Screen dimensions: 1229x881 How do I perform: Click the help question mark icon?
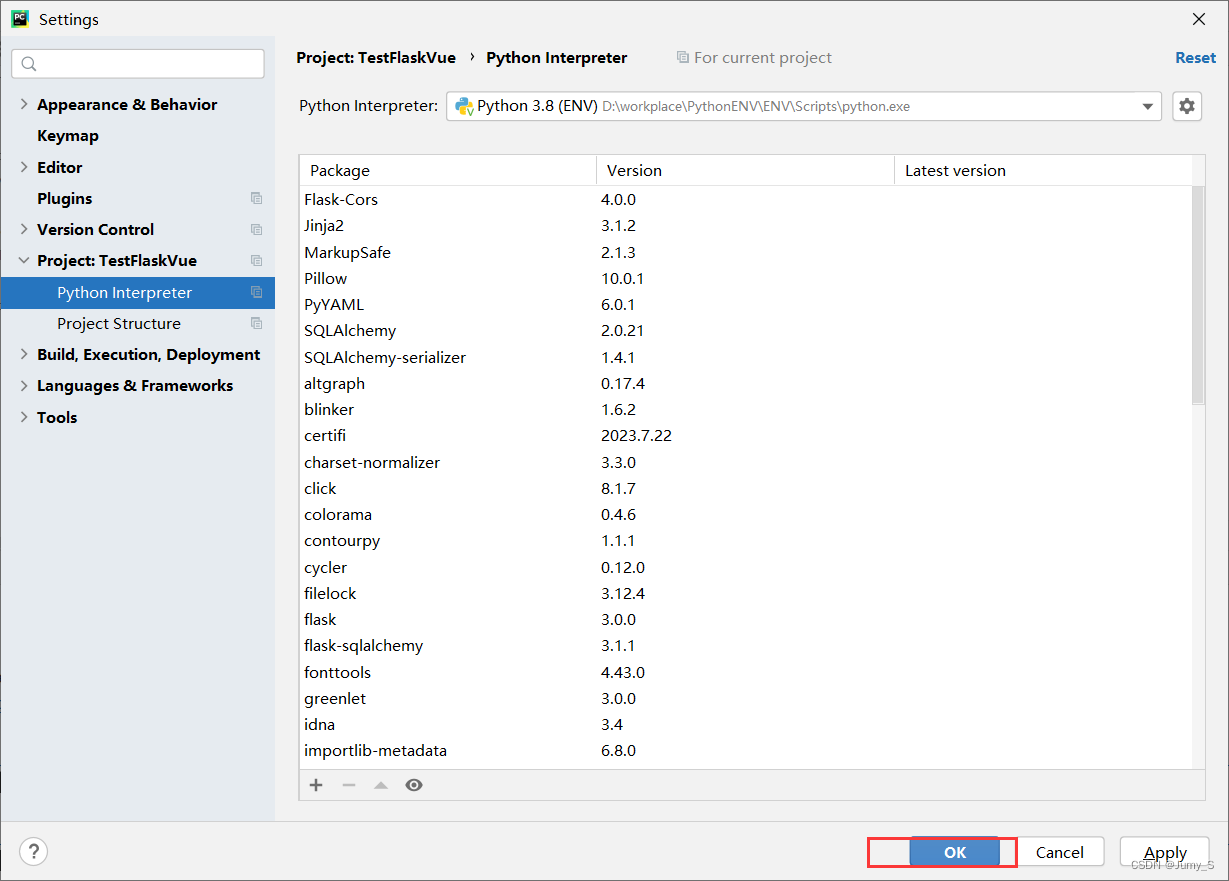point(33,851)
